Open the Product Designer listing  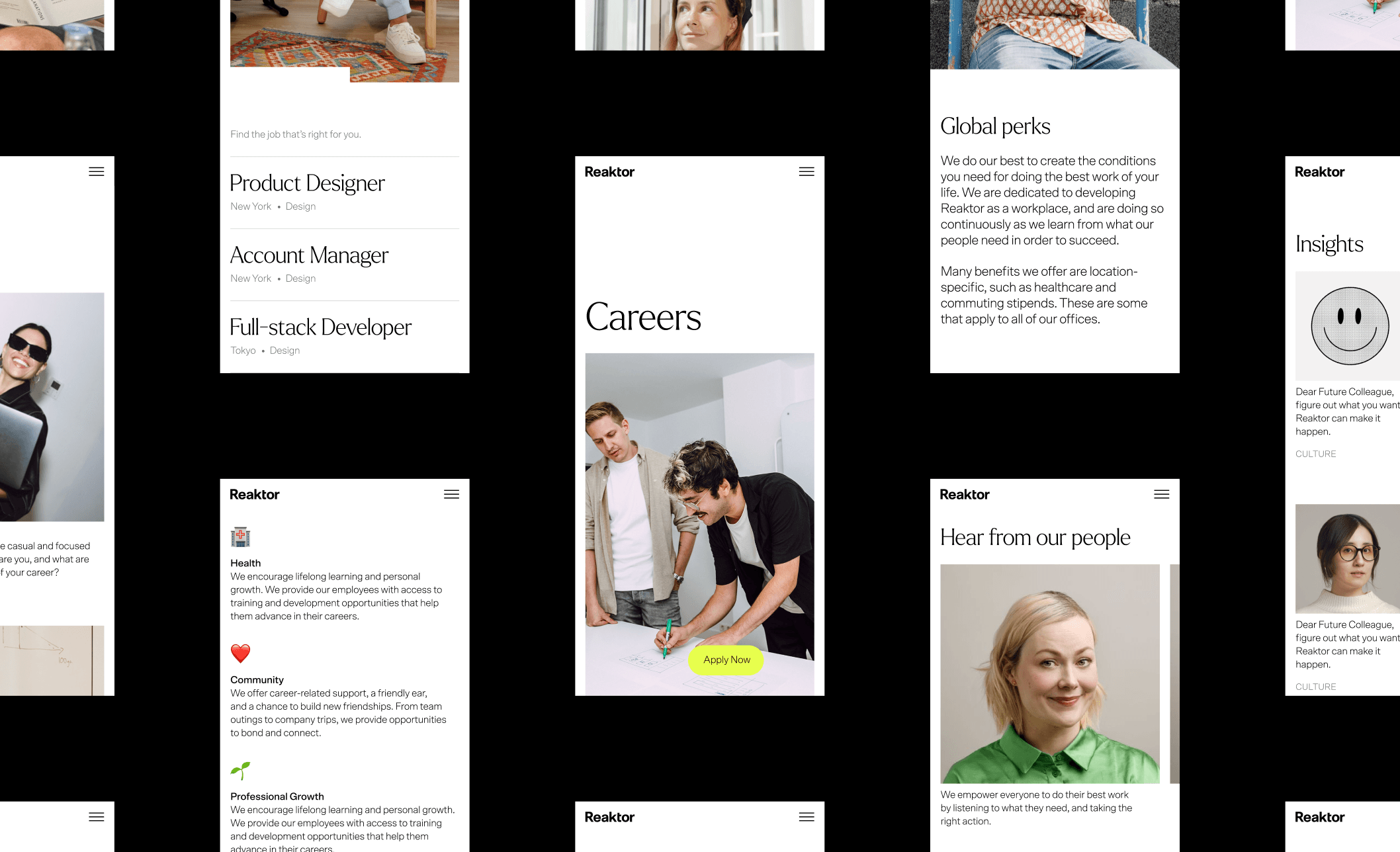(x=307, y=183)
